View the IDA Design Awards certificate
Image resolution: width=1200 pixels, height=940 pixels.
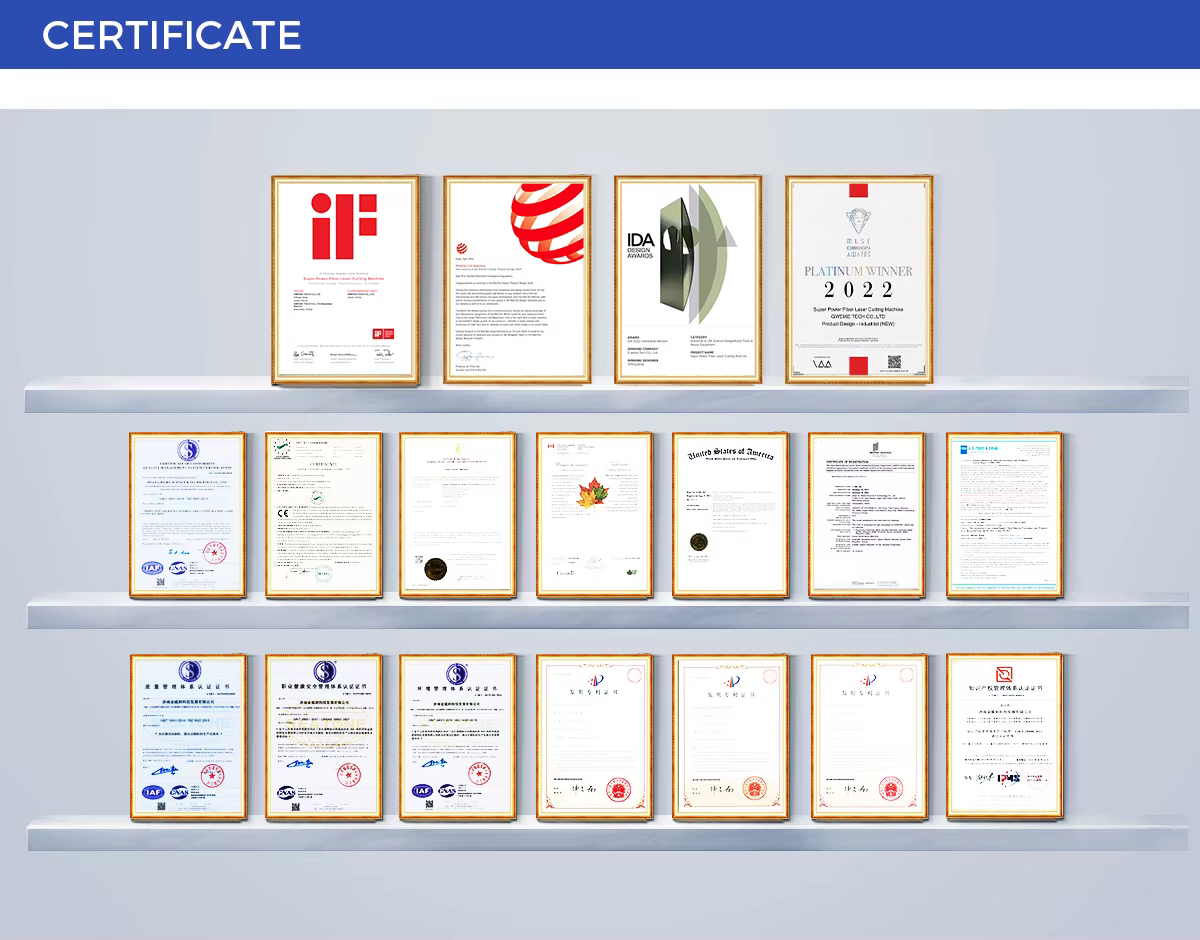[x=688, y=280]
